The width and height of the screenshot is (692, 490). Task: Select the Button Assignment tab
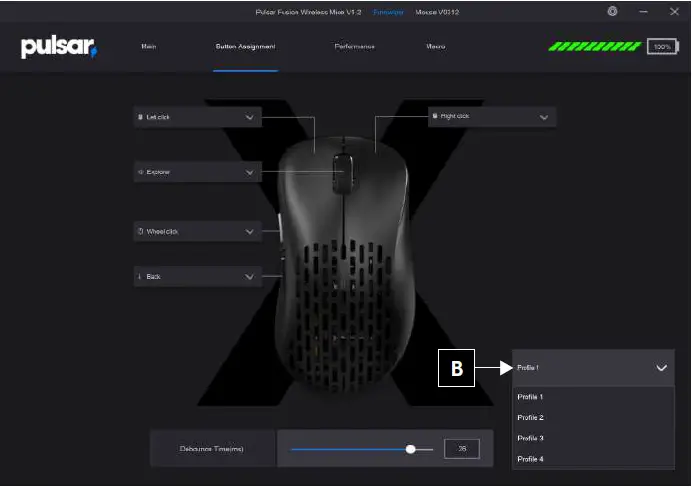[245, 46]
